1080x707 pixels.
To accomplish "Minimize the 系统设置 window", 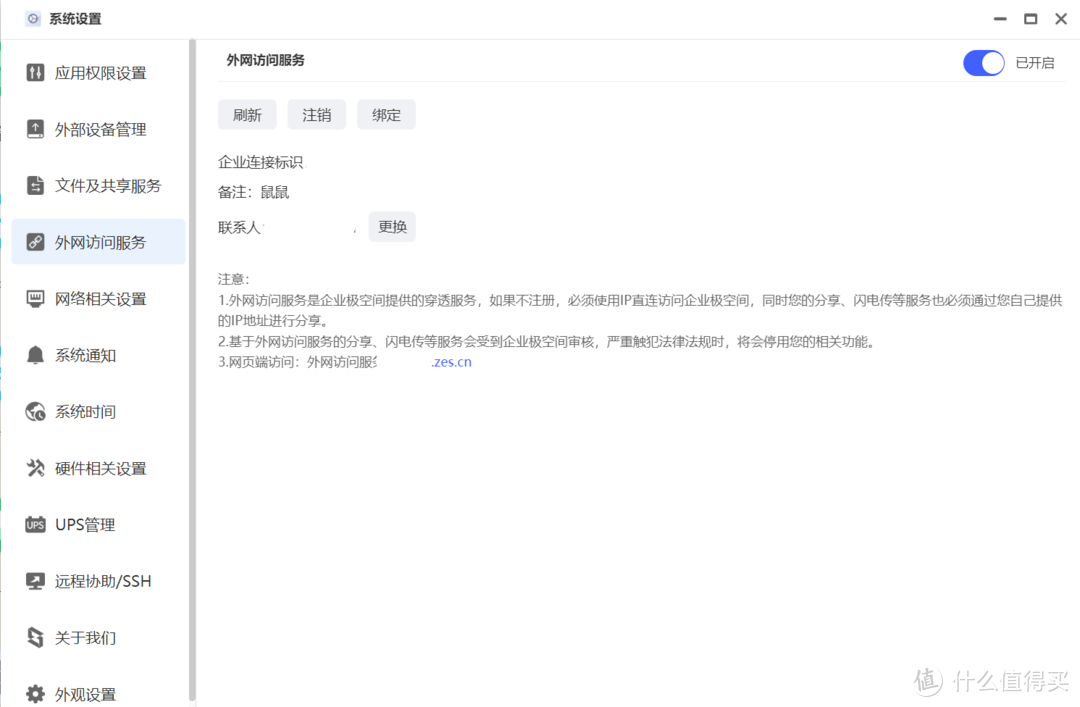I will [x=1000, y=19].
